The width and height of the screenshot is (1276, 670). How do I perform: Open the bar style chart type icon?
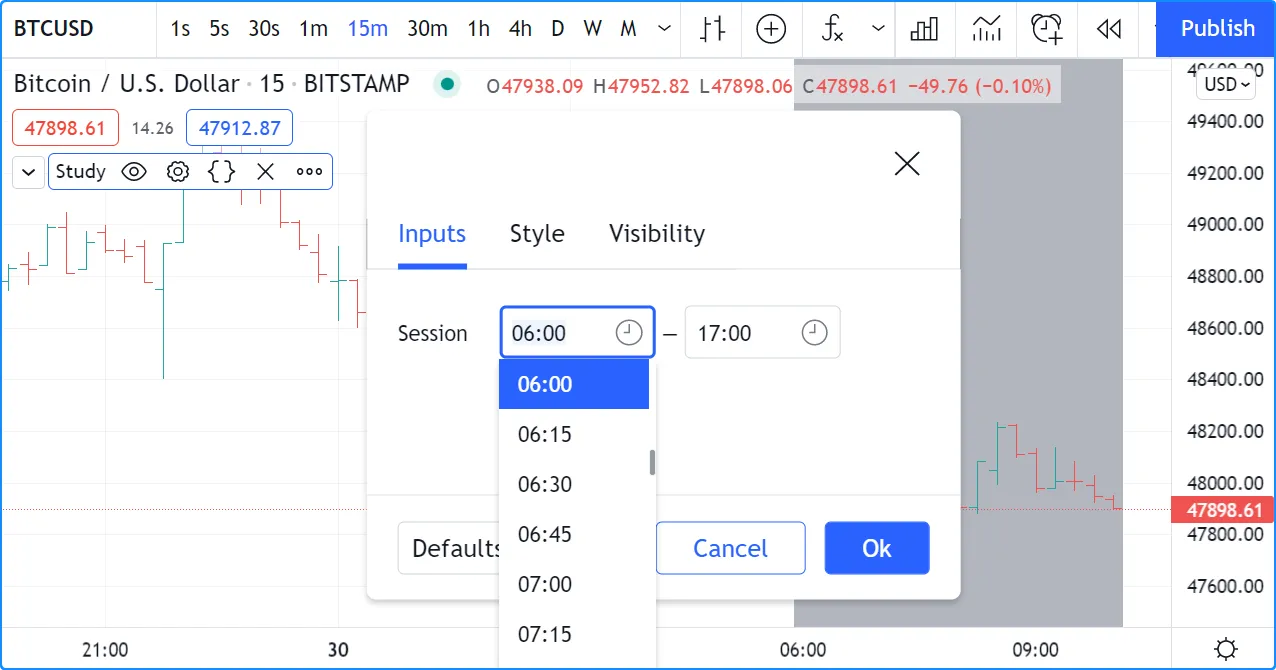pyautogui.click(x=711, y=29)
